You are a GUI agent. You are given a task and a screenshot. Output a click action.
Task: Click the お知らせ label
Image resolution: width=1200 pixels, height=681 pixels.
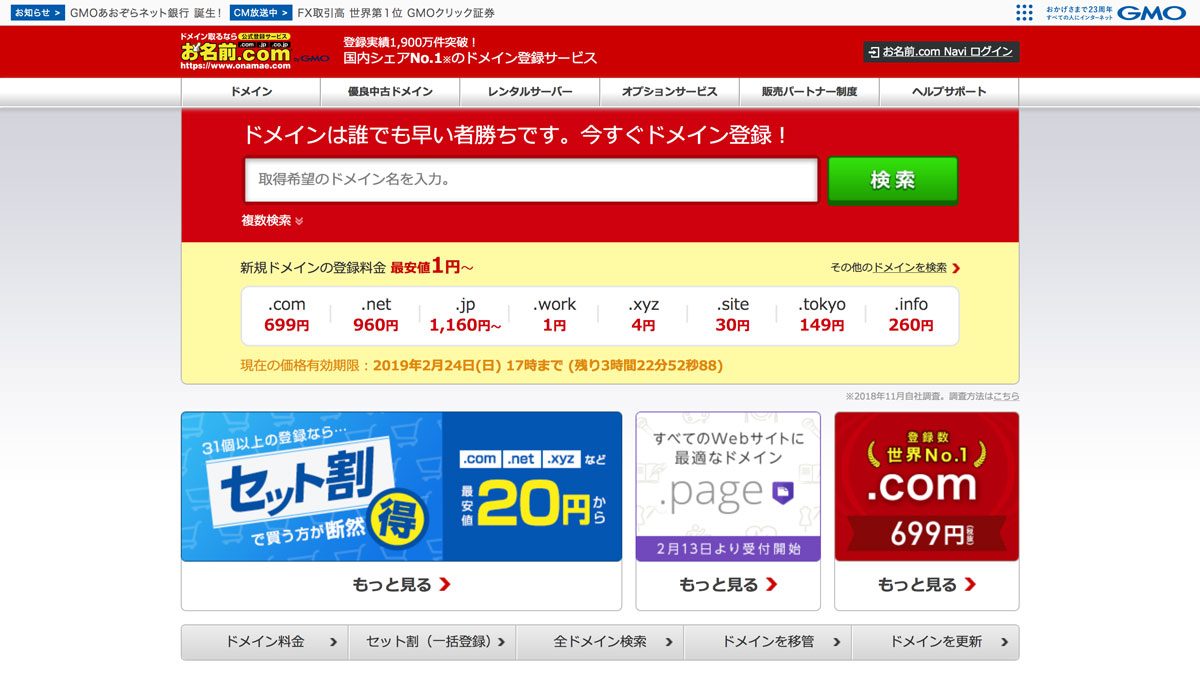[x=39, y=13]
